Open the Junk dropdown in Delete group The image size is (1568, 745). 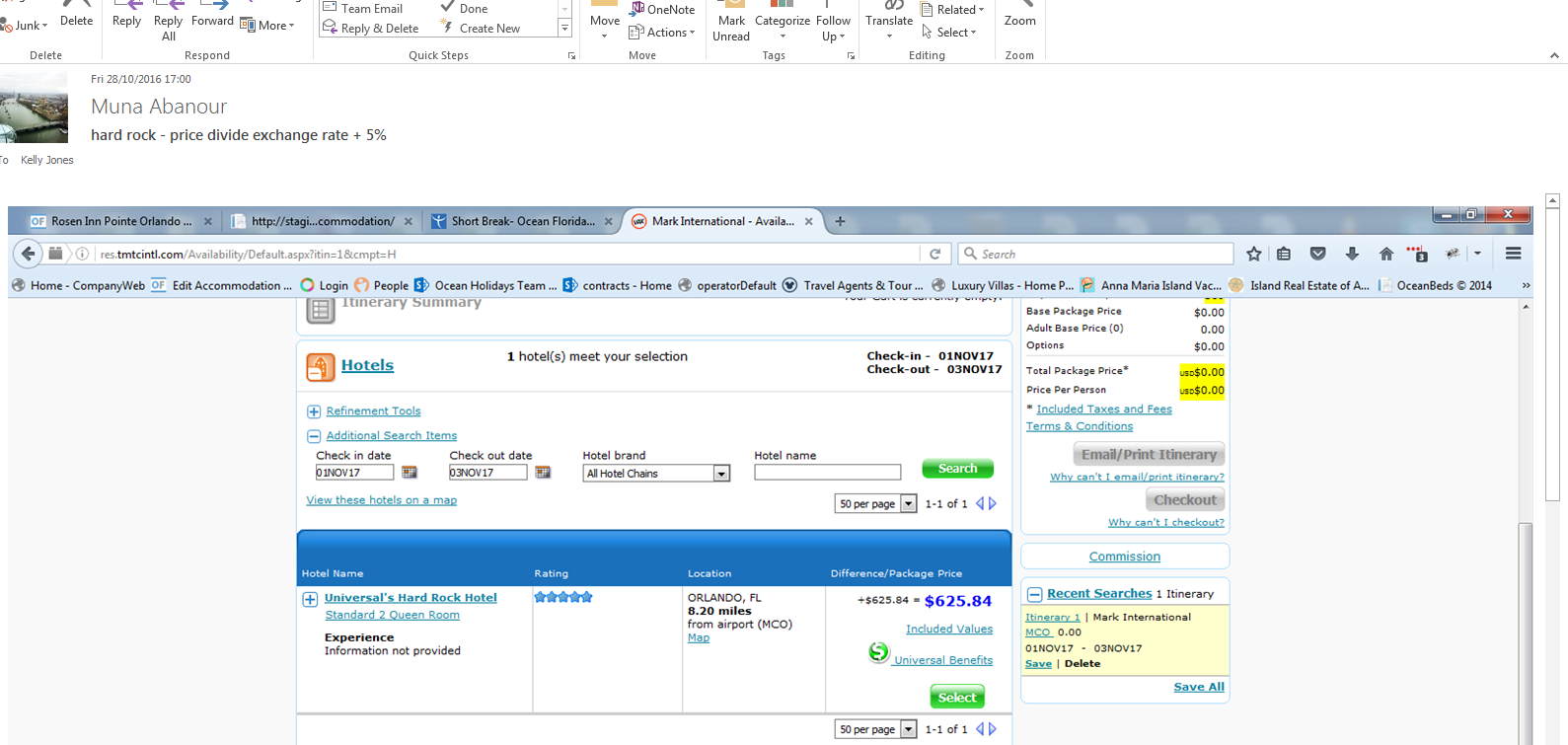pos(26,25)
